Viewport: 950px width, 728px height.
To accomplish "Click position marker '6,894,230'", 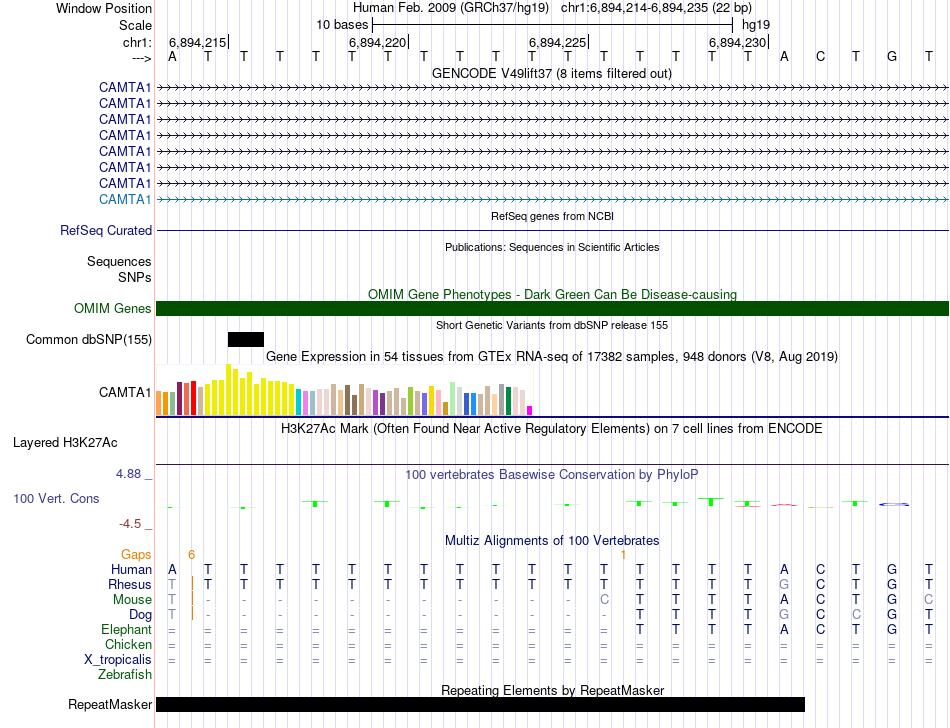I will (x=737, y=42).
